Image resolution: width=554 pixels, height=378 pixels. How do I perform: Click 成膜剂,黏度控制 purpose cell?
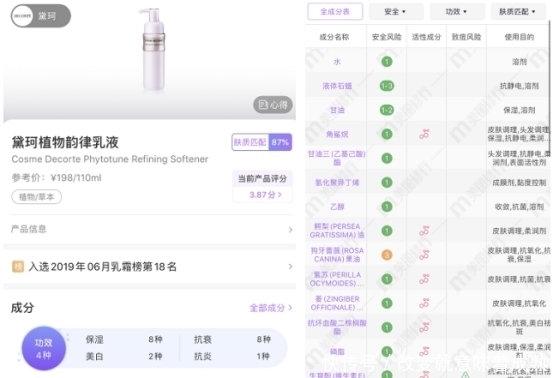click(519, 183)
